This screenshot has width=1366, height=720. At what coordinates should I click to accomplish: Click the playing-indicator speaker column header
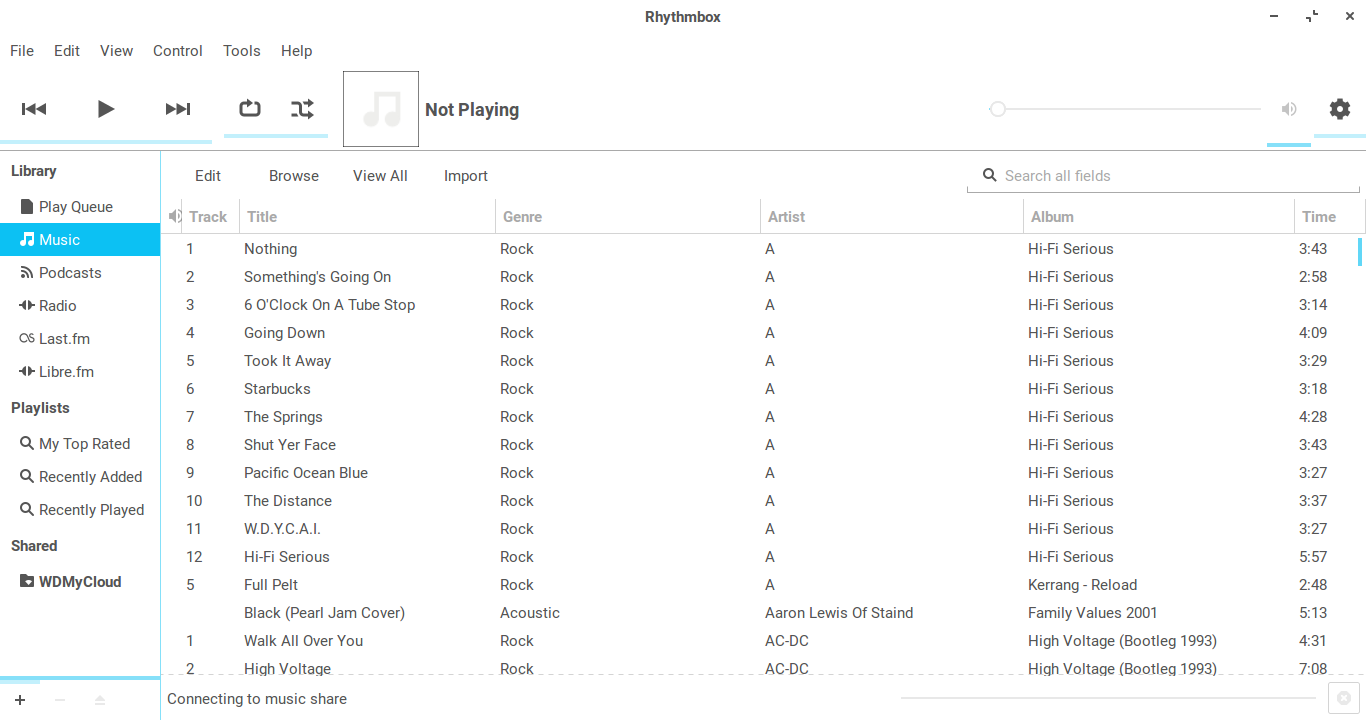pos(174,216)
